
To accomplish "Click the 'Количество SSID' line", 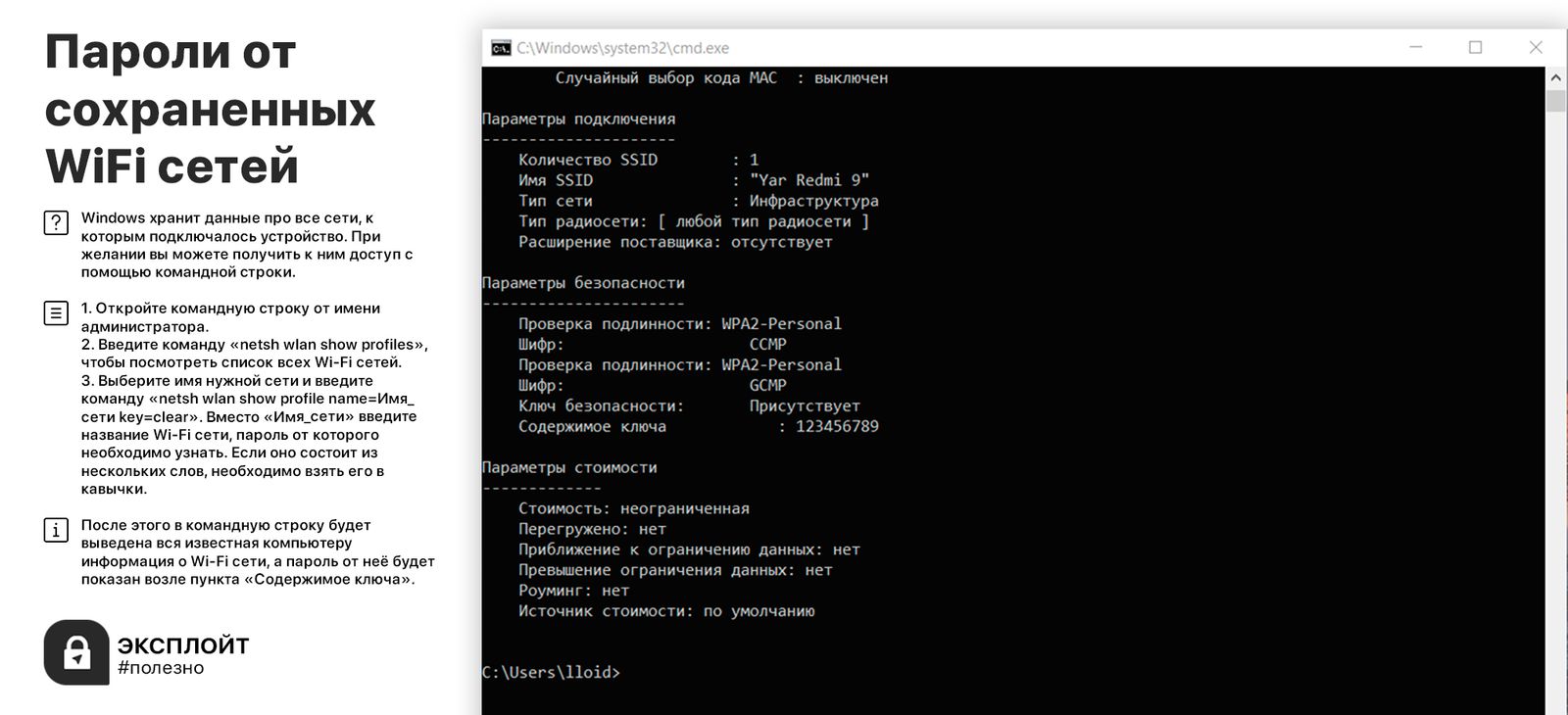I will click(639, 160).
